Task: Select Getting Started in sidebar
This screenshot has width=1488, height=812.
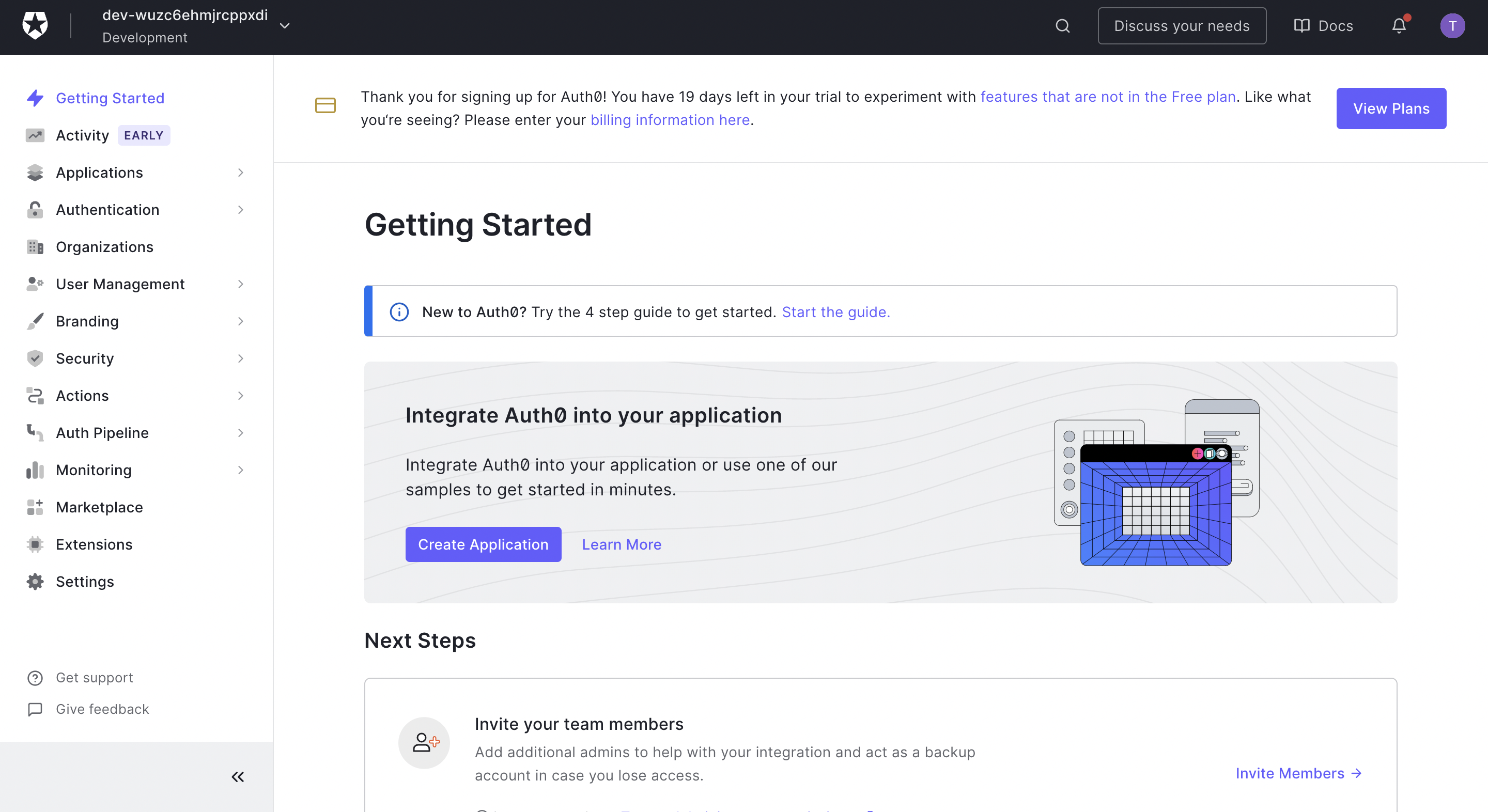Action: pos(110,98)
